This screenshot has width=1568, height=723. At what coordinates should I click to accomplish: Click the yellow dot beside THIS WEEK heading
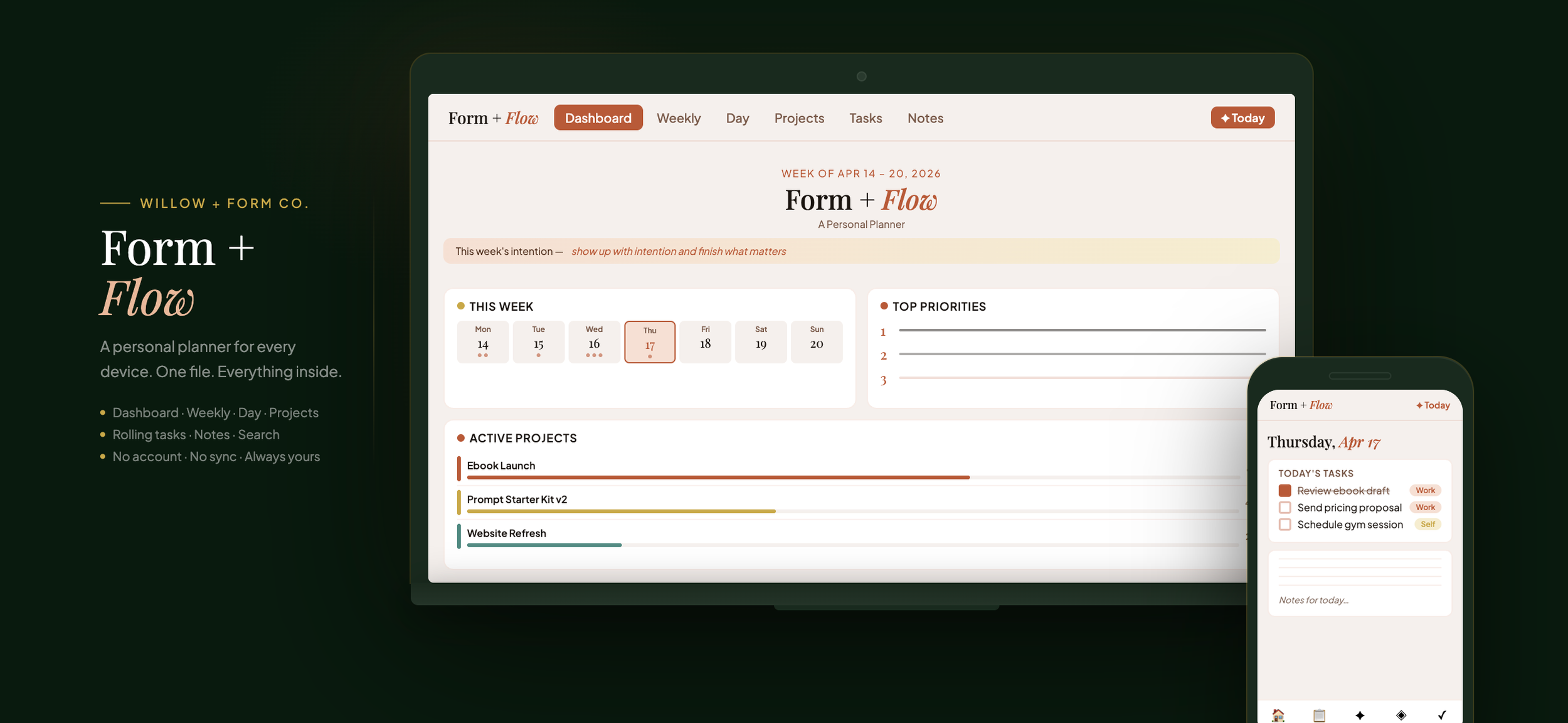click(x=461, y=306)
